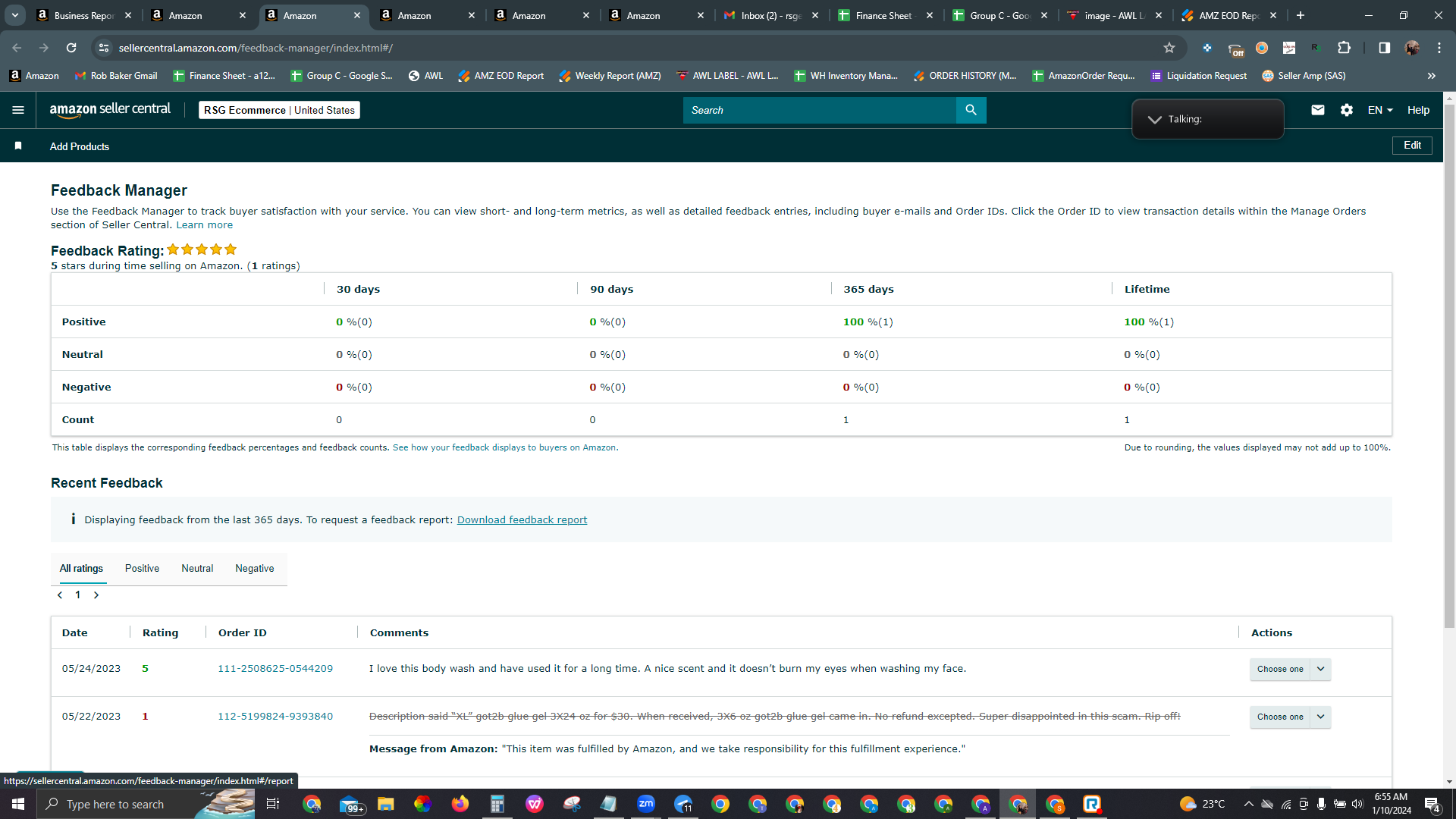1456x819 pixels.
Task: Open Choose one dropdown for 05/24/2023 feedback
Action: (1290, 669)
